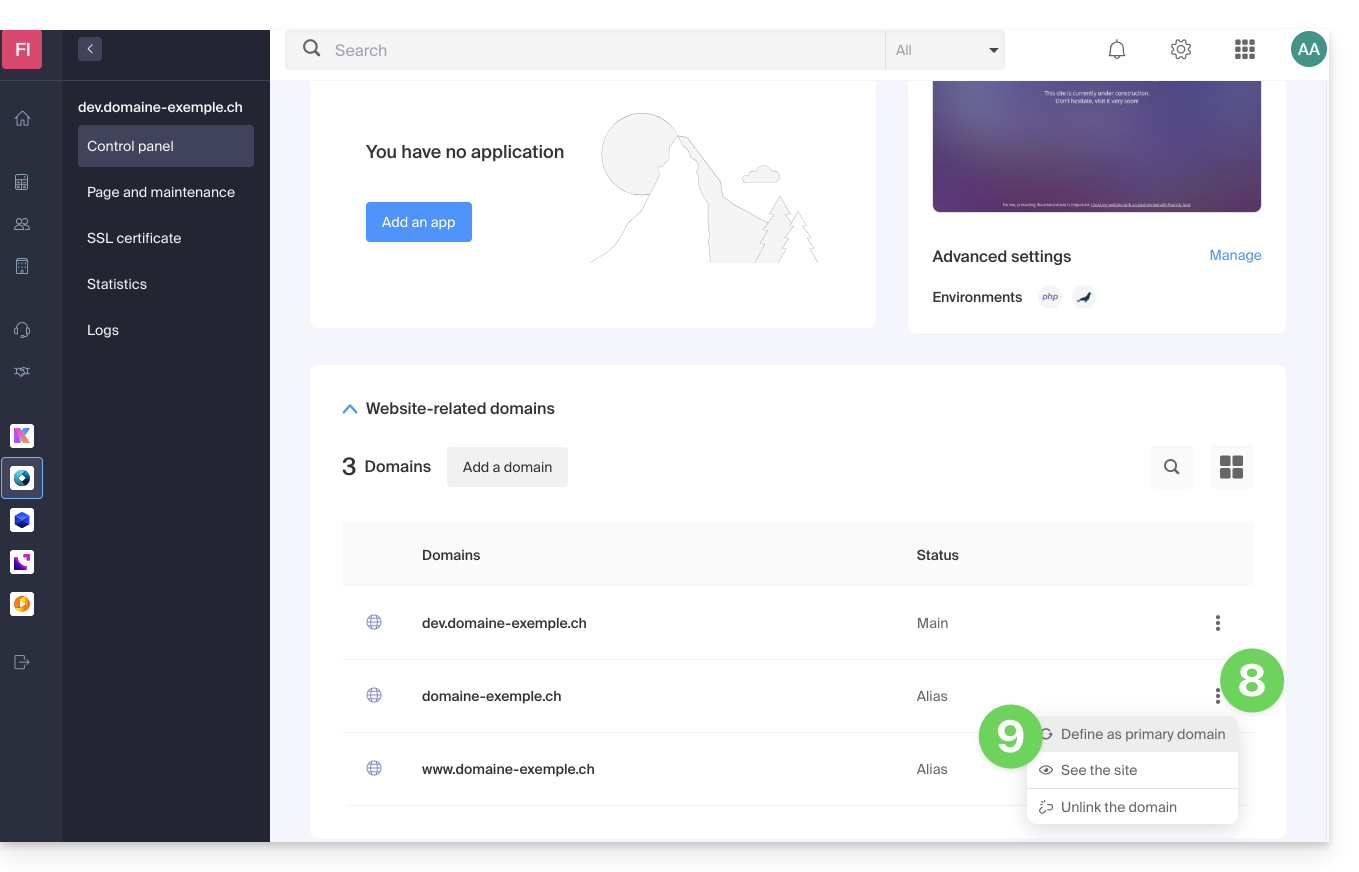Viewport: 1359px width, 872px height.
Task: Select See the site menu entry
Action: coord(1098,770)
